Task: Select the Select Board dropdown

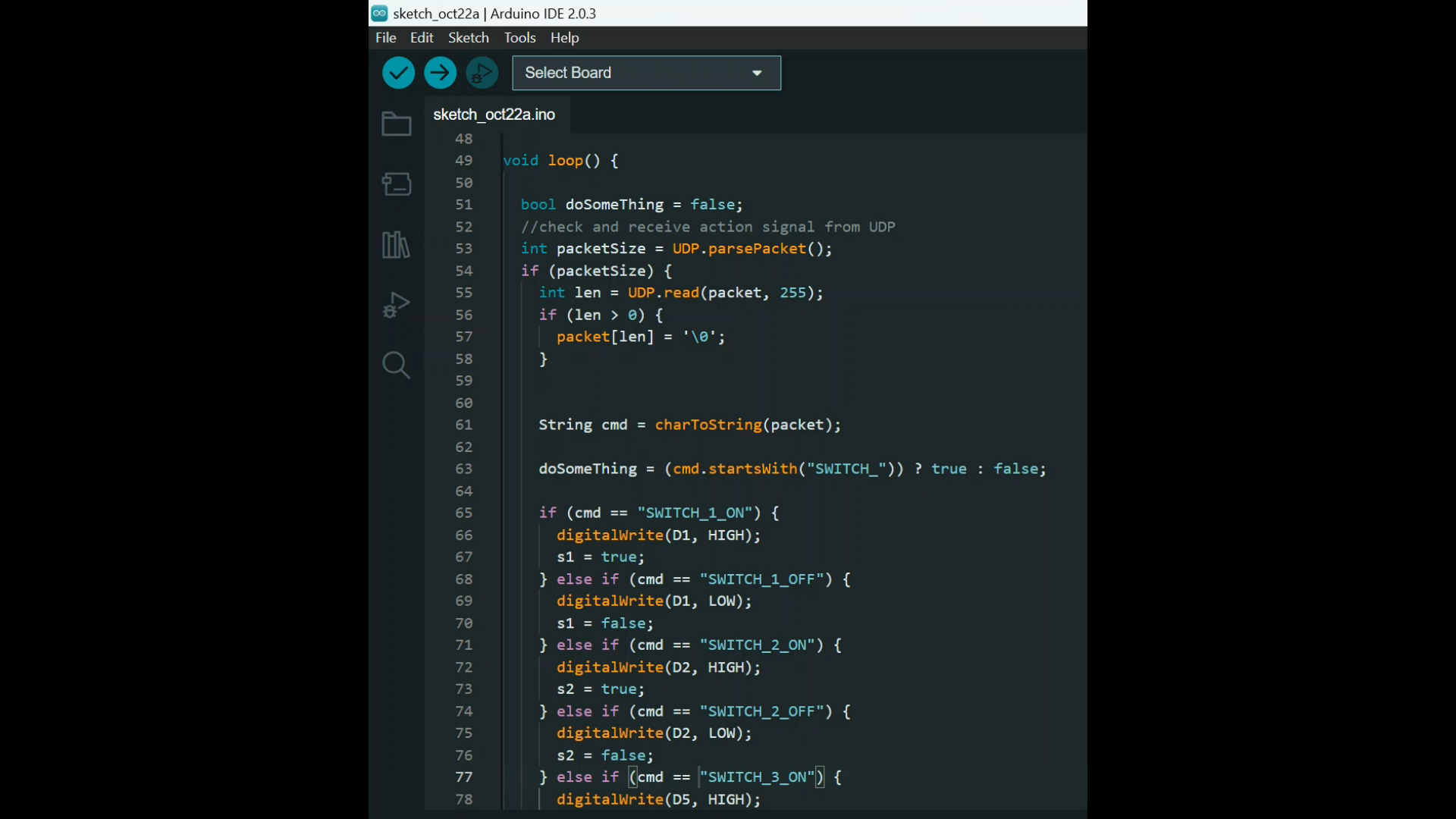Action: point(644,72)
